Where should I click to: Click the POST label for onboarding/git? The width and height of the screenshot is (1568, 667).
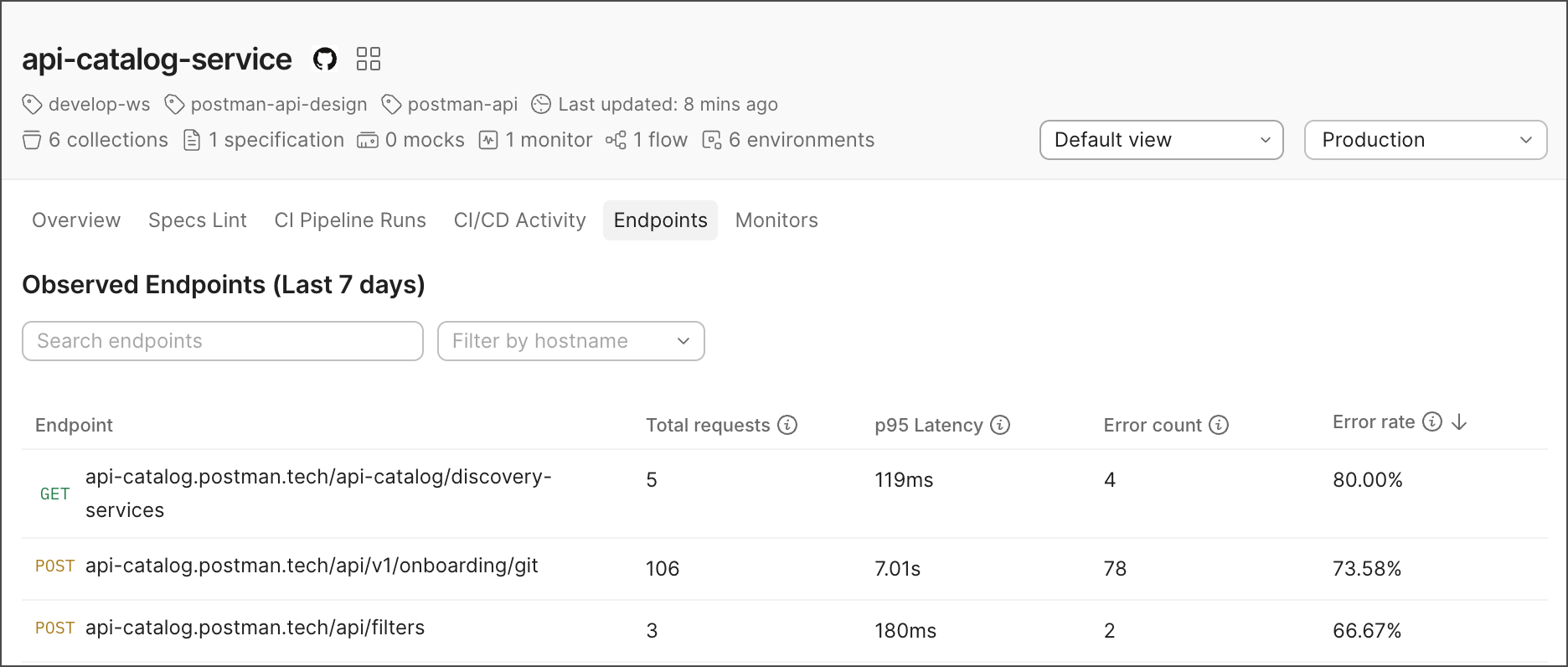coord(55,566)
